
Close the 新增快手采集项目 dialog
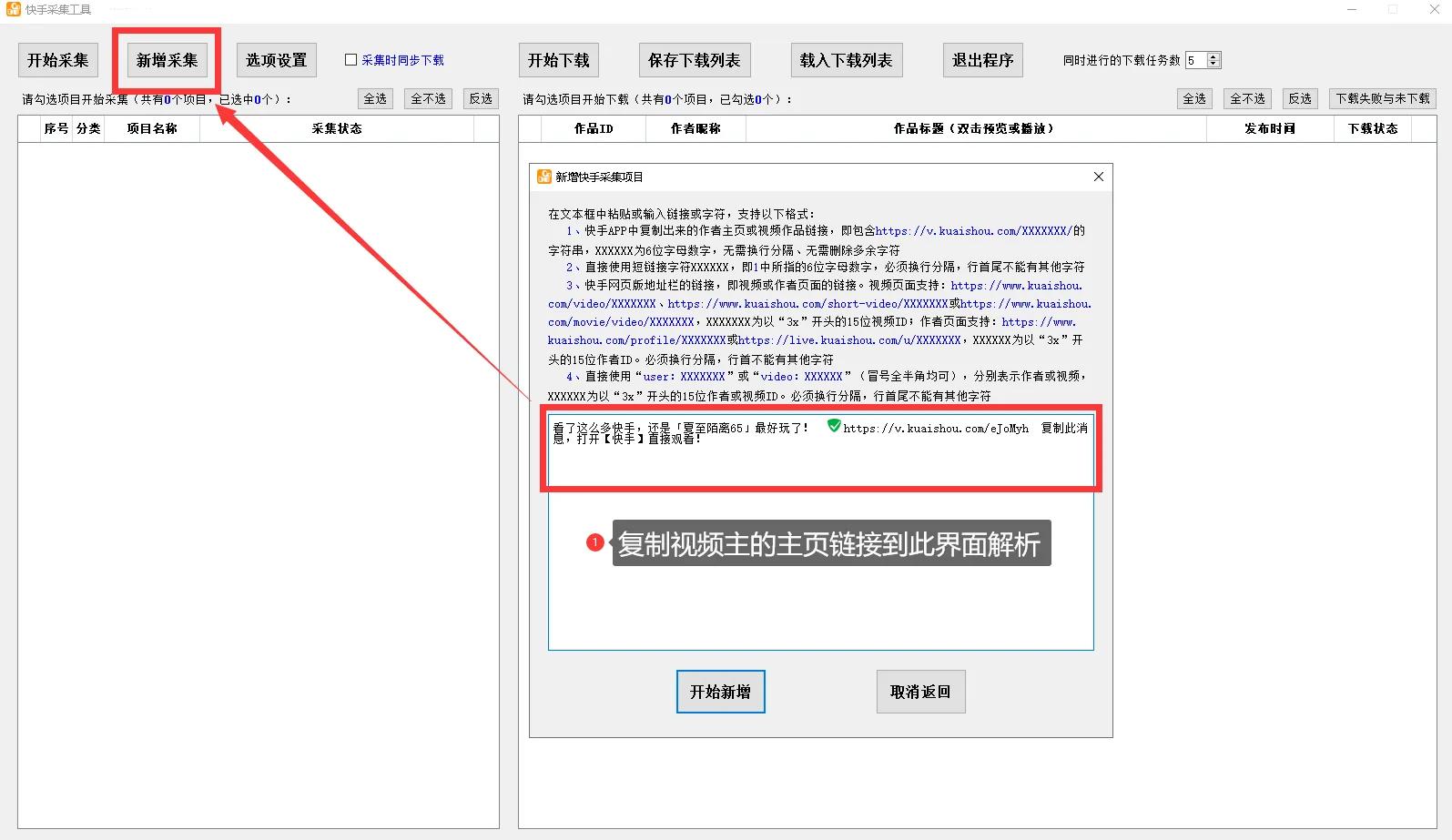(x=1099, y=177)
